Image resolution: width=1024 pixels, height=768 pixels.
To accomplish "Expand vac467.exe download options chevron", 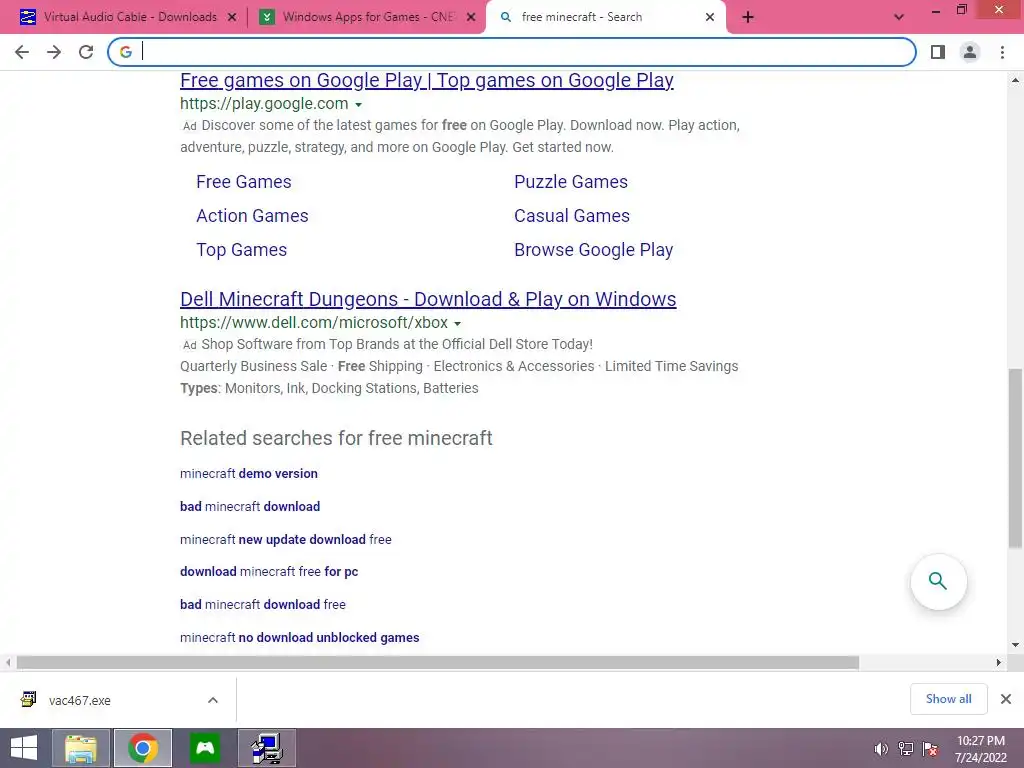I will pos(213,700).
